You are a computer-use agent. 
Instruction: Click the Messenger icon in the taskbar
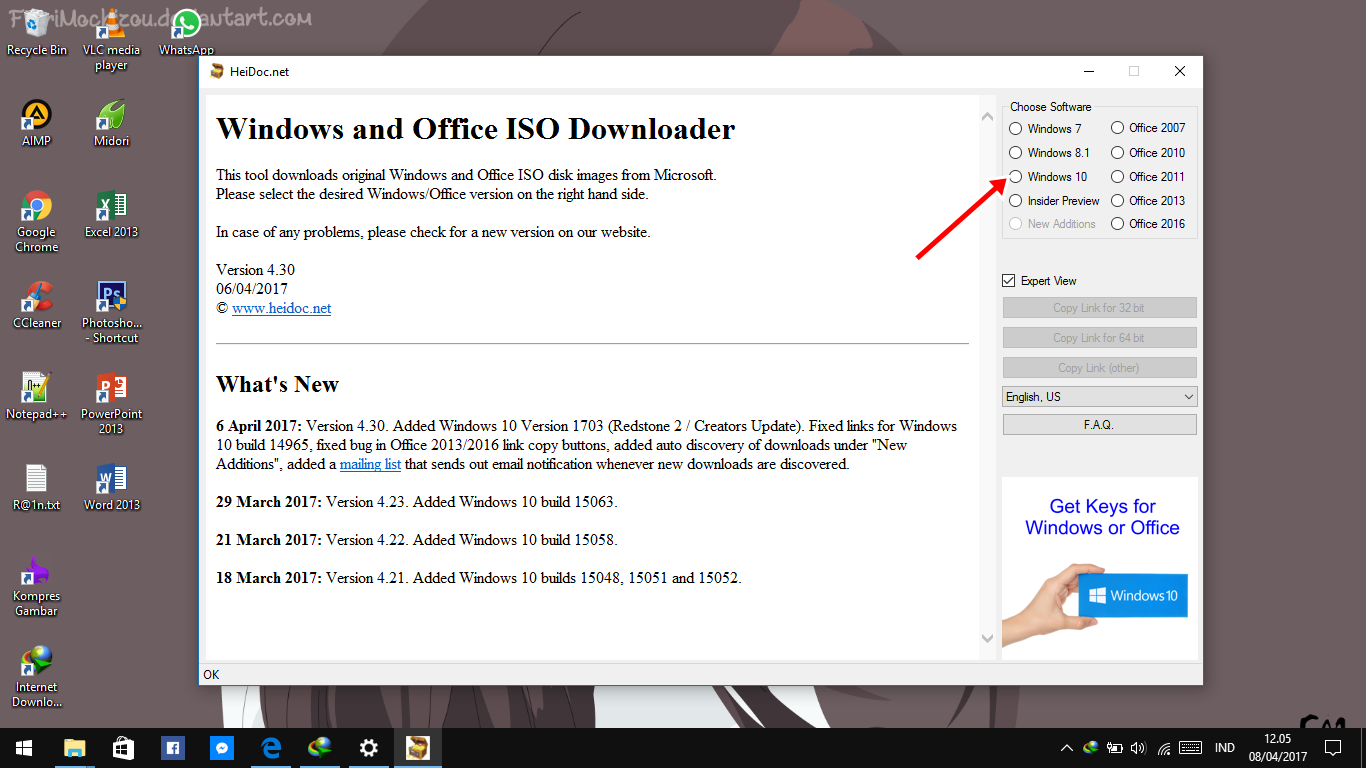(222, 748)
